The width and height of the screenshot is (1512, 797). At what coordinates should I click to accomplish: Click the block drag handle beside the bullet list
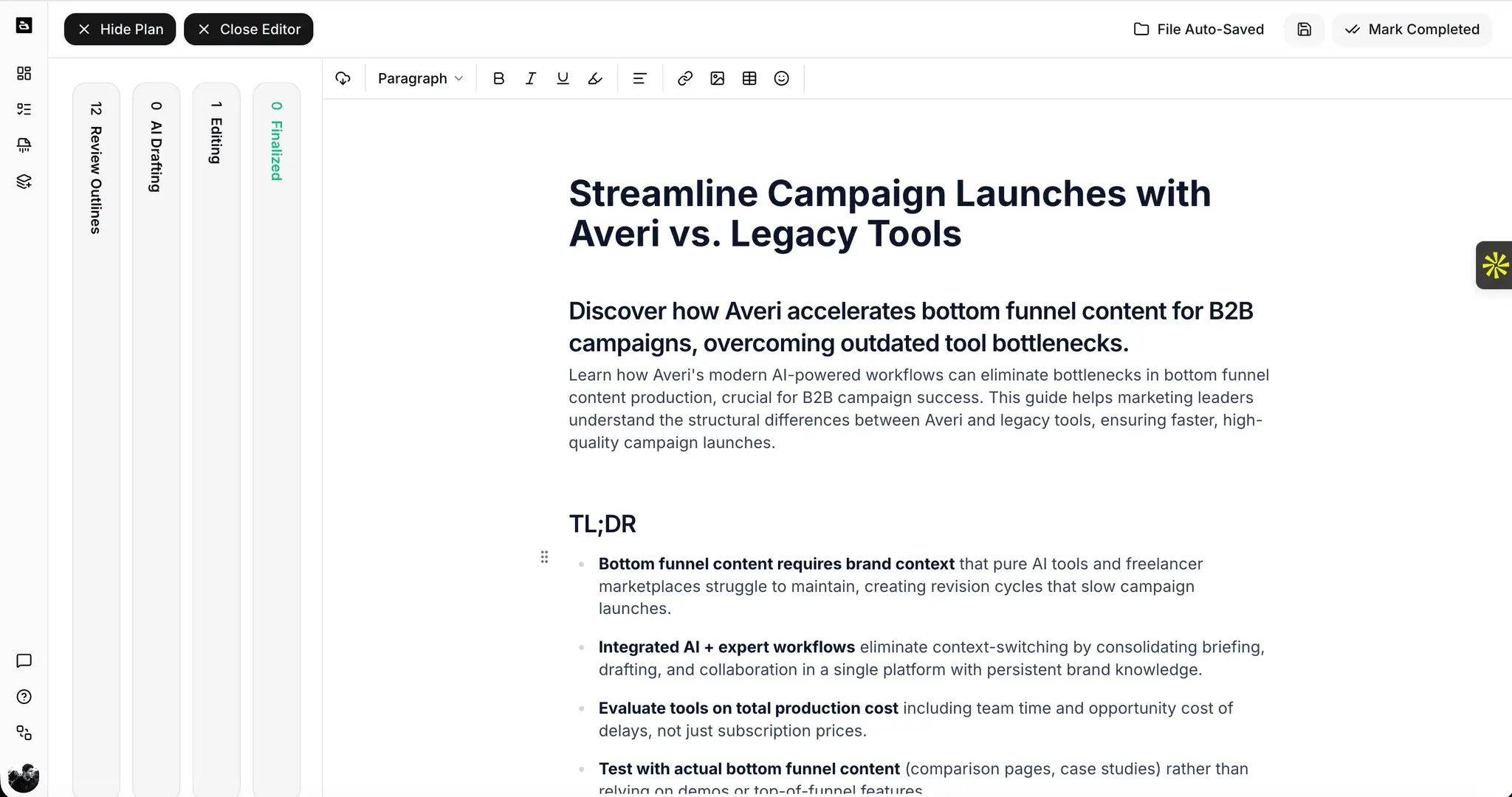544,557
